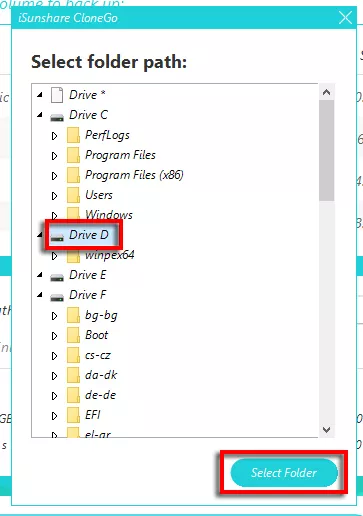Click the PerfLogs folder icon
The height and width of the screenshot is (516, 363).
pos(73,135)
